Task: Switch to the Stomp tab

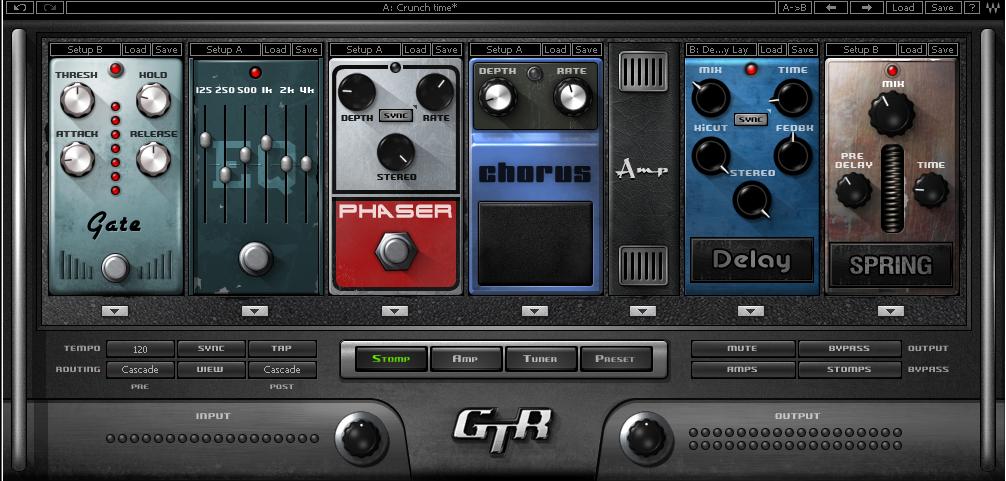Action: pyautogui.click(x=391, y=359)
